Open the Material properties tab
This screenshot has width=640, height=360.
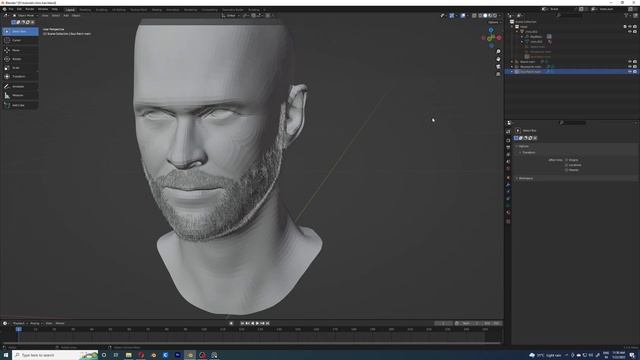(x=508, y=212)
